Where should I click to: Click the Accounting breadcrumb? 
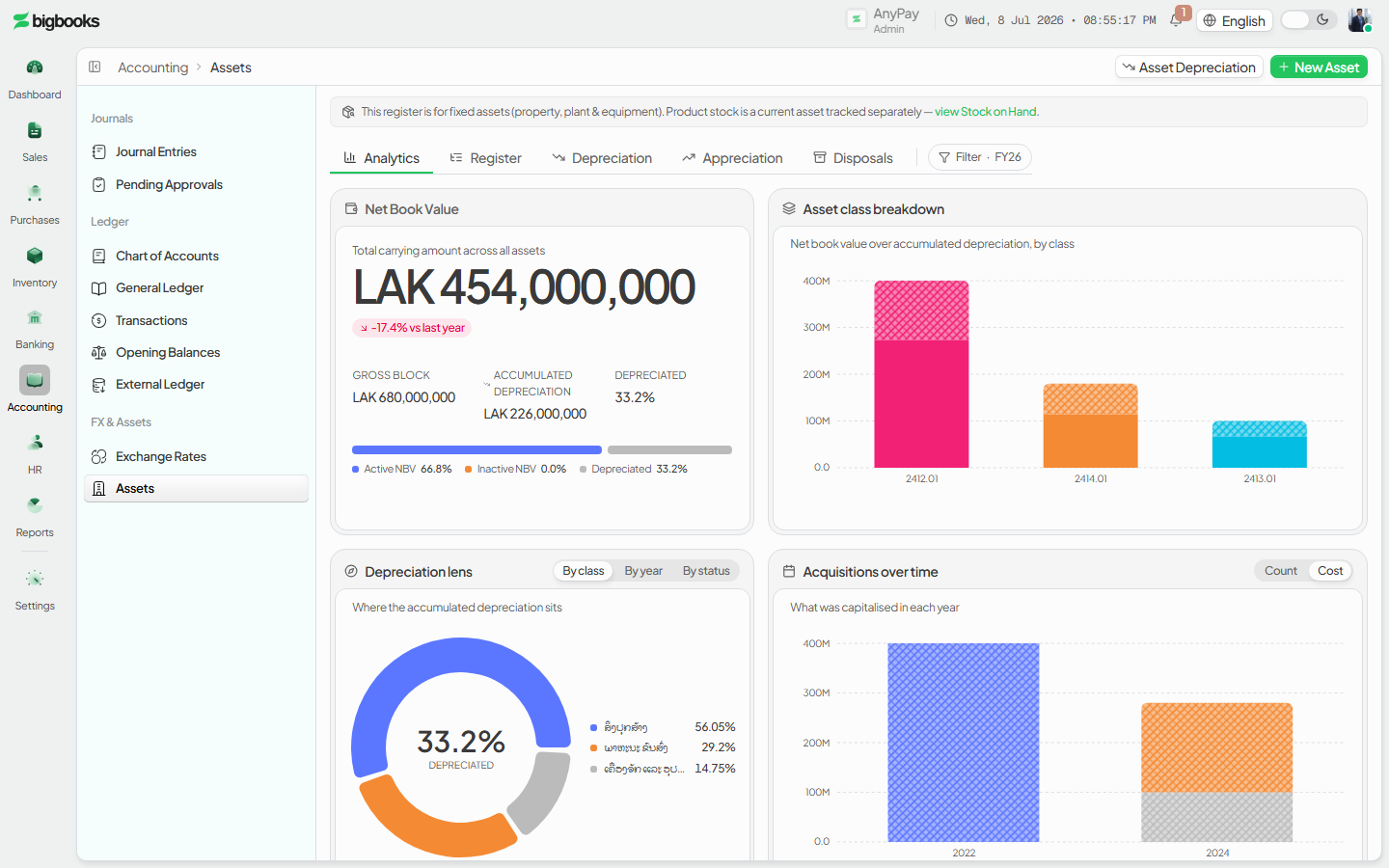[x=152, y=68]
